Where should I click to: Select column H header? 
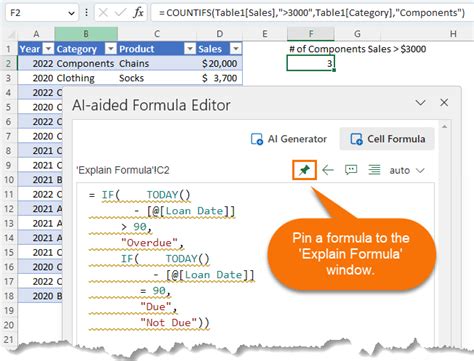point(453,34)
